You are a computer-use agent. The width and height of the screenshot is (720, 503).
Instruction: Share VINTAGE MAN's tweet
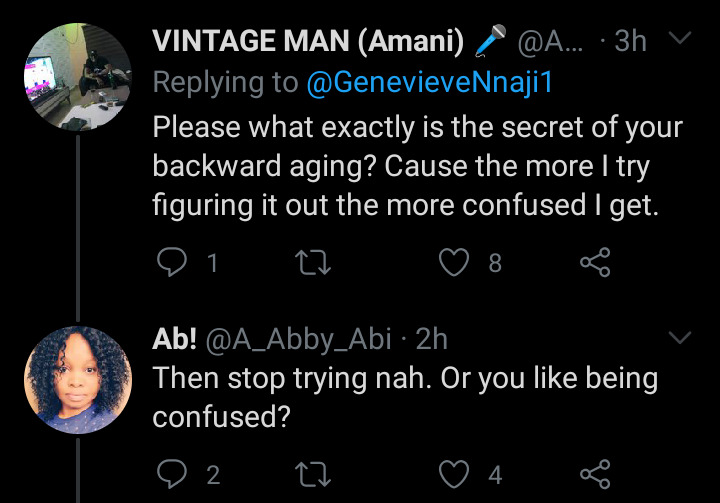tap(595, 262)
